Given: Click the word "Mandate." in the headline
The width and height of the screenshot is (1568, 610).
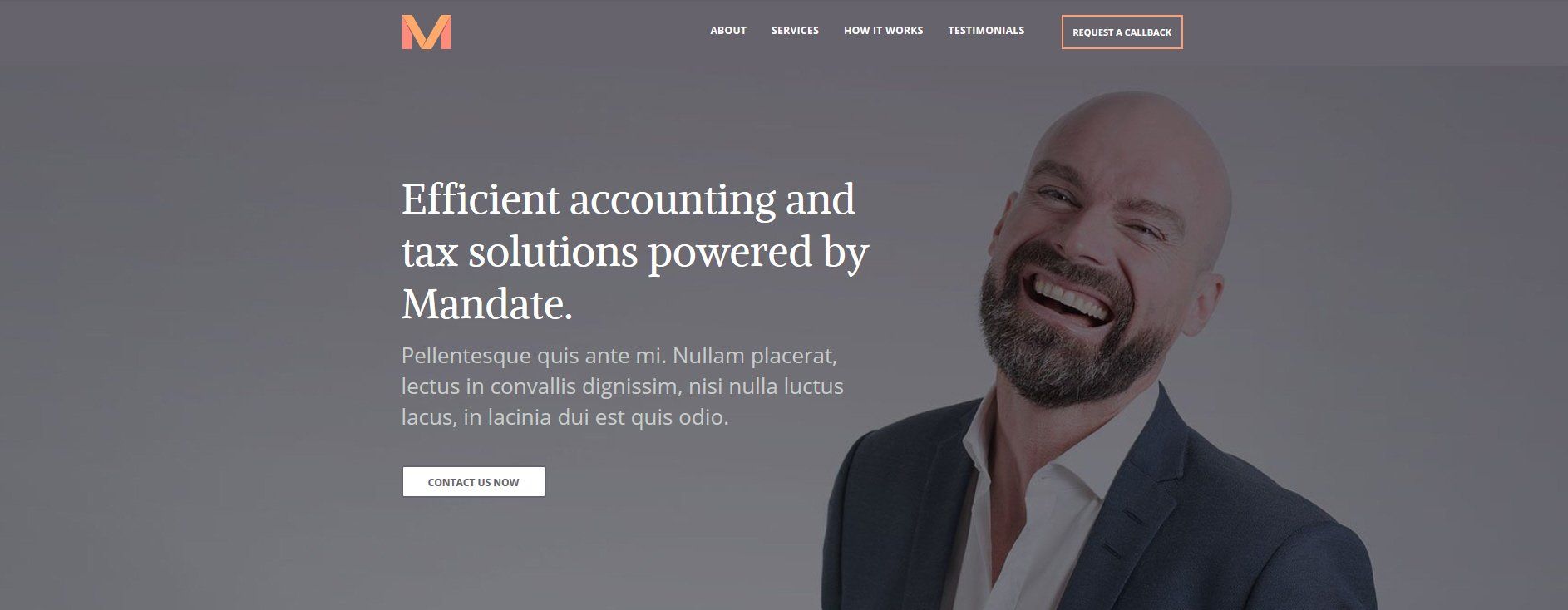Looking at the screenshot, I should 487,304.
